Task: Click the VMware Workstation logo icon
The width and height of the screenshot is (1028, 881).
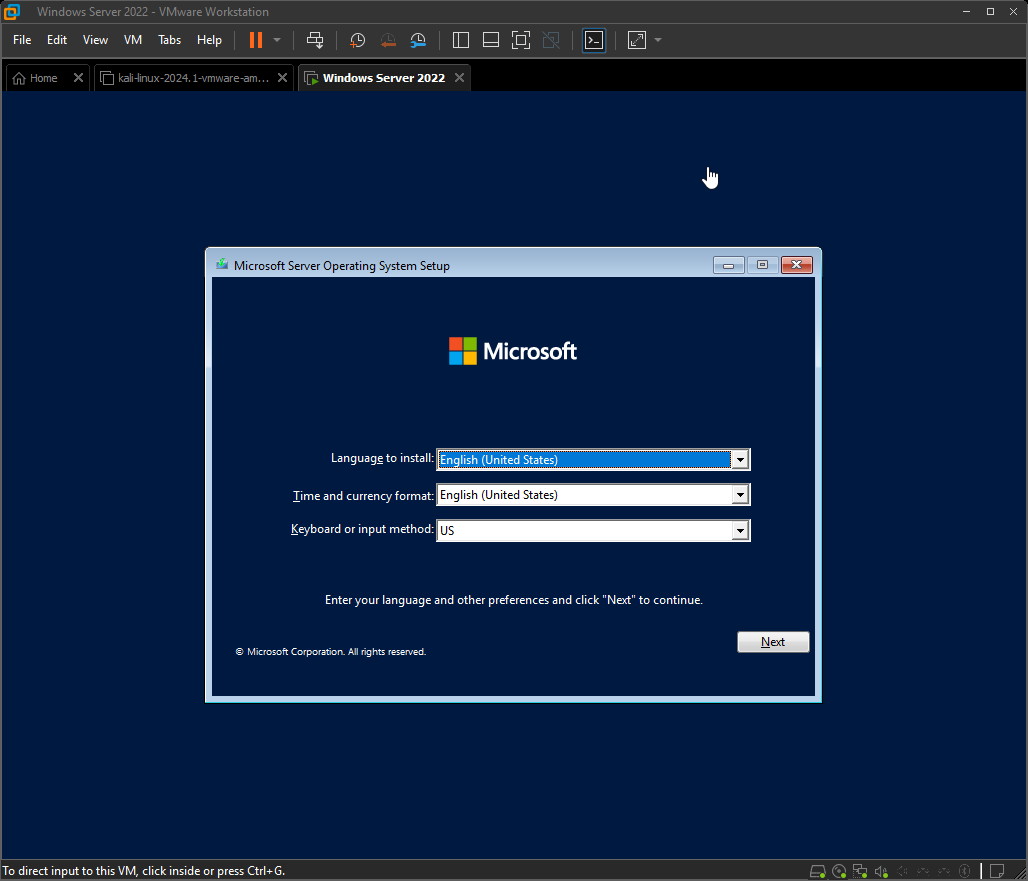Action: [x=12, y=12]
